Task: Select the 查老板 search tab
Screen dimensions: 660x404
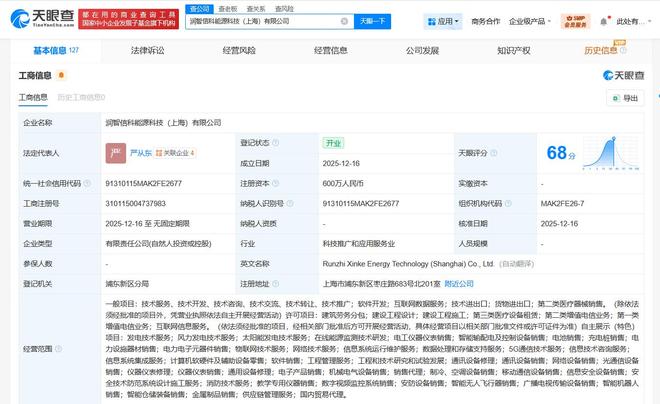Action: tap(228, 9)
